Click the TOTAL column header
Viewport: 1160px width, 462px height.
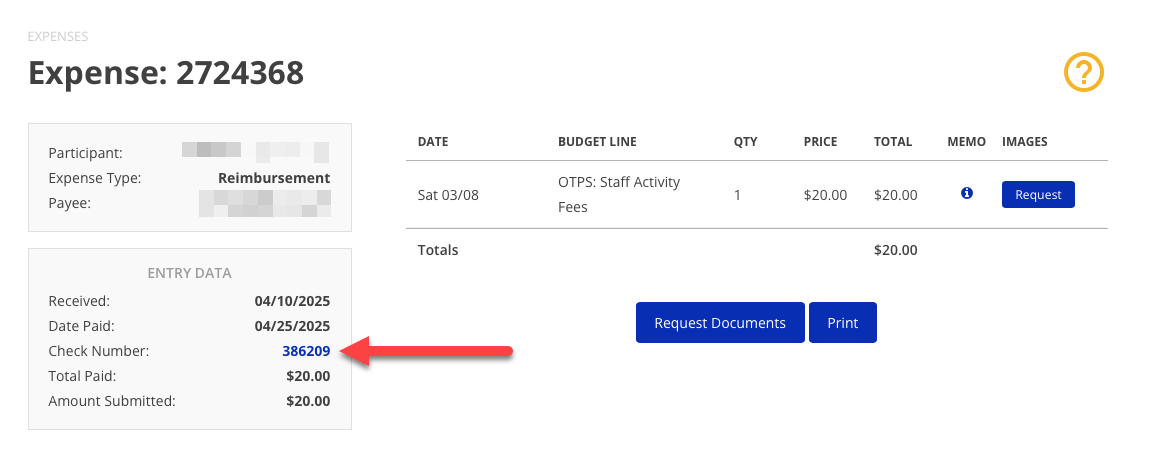tap(893, 142)
